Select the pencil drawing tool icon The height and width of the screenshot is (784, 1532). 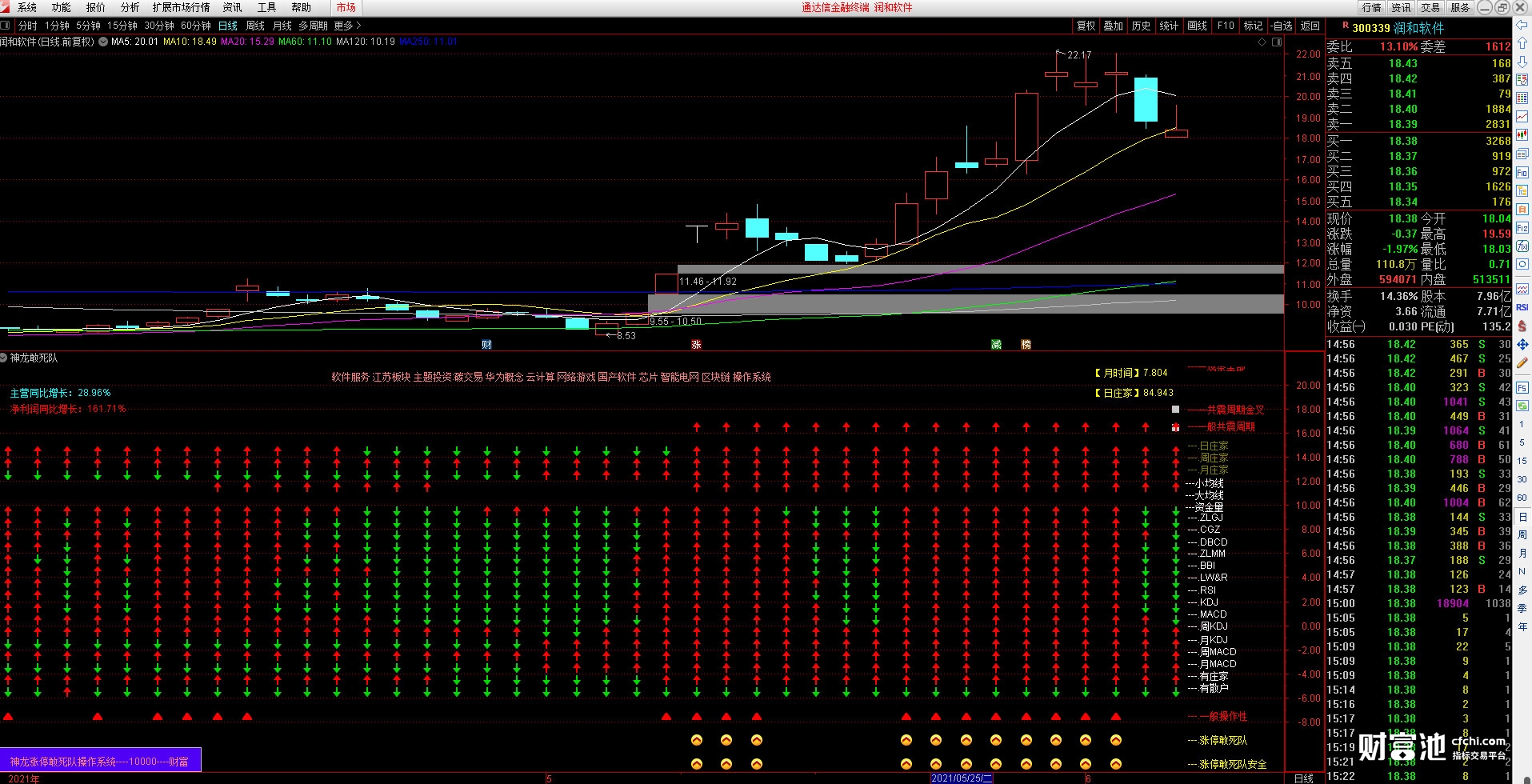pyautogui.click(x=1522, y=363)
